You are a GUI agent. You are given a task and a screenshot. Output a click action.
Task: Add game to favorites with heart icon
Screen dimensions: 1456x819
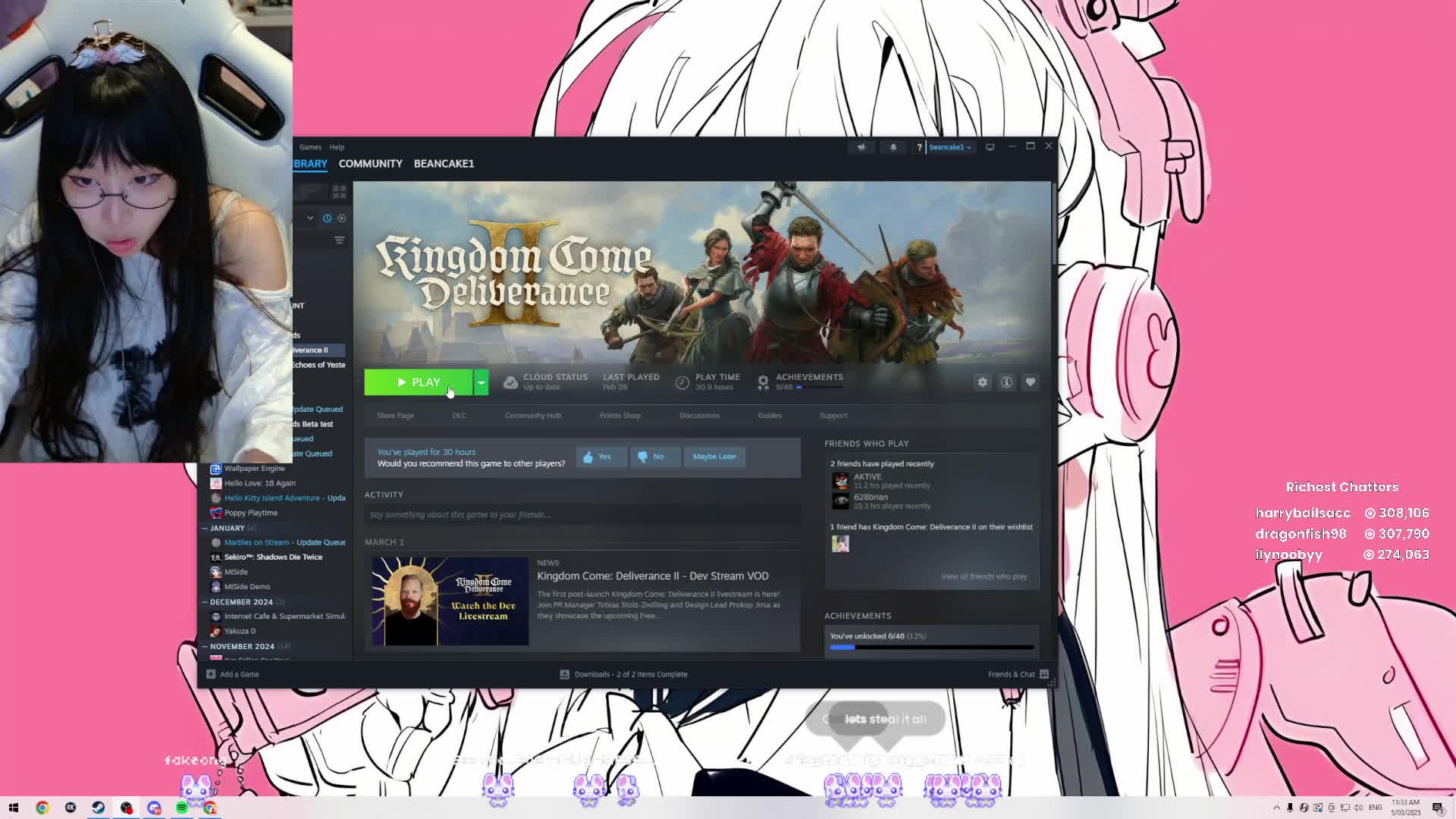pos(1031,382)
